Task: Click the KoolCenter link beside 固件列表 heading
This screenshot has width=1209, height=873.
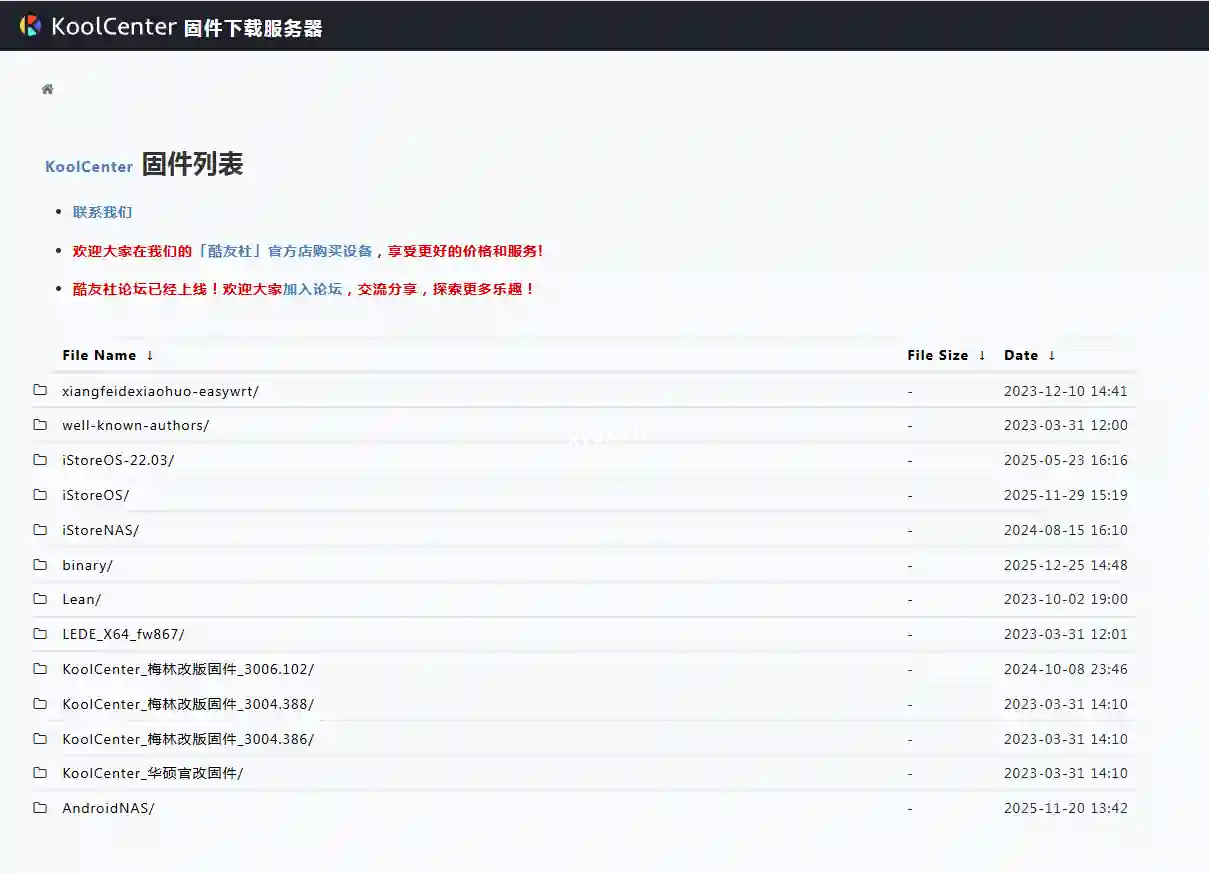Action: [89, 167]
